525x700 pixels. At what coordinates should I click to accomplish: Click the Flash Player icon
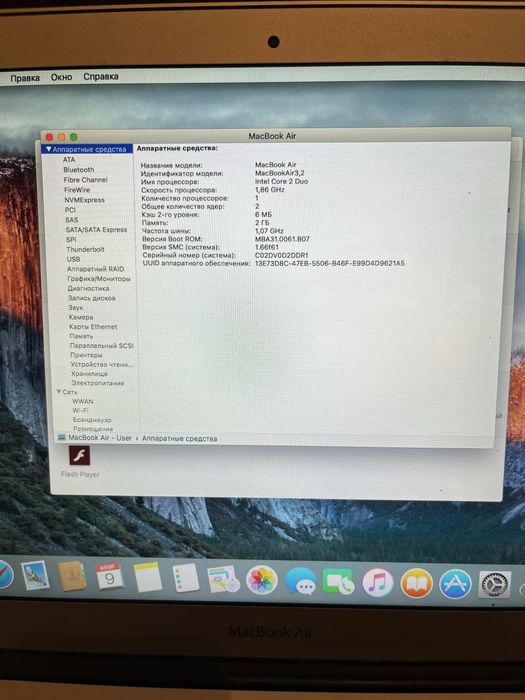[x=79, y=456]
